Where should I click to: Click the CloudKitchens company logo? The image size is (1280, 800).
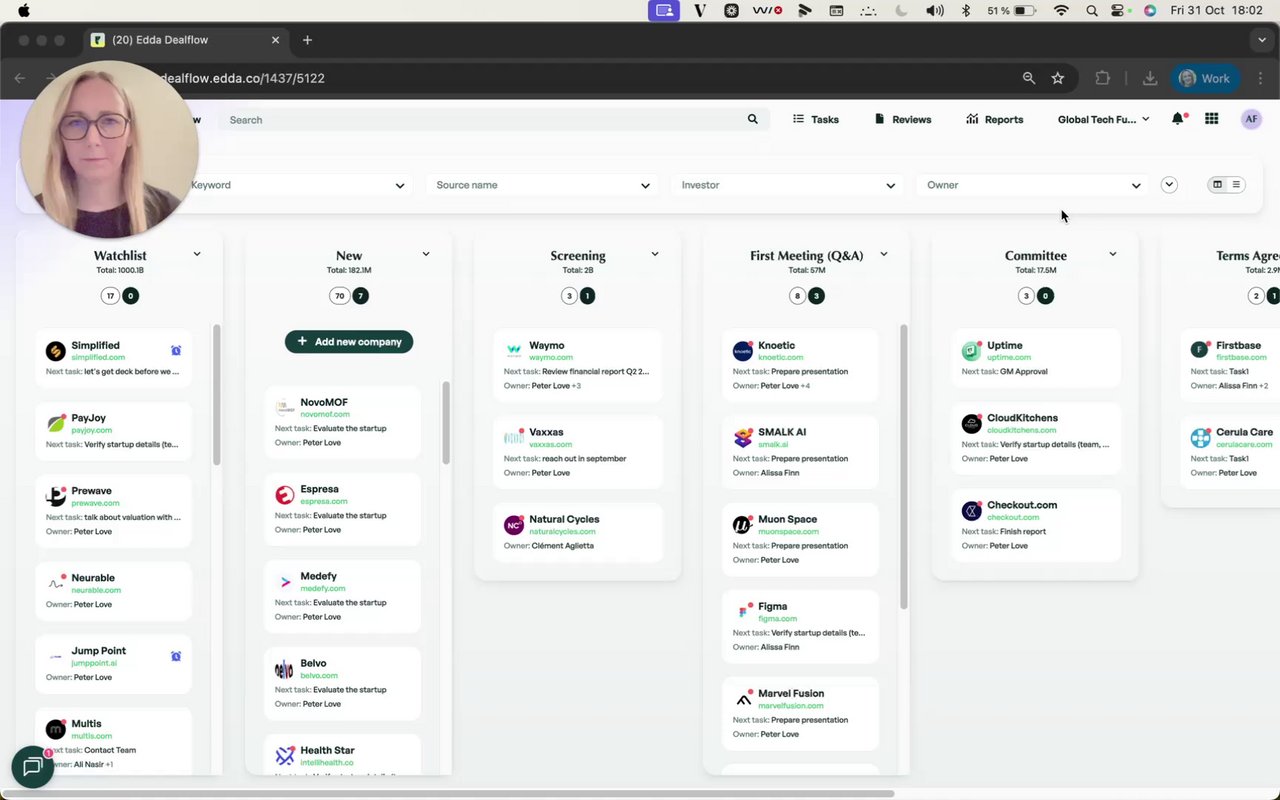point(972,424)
